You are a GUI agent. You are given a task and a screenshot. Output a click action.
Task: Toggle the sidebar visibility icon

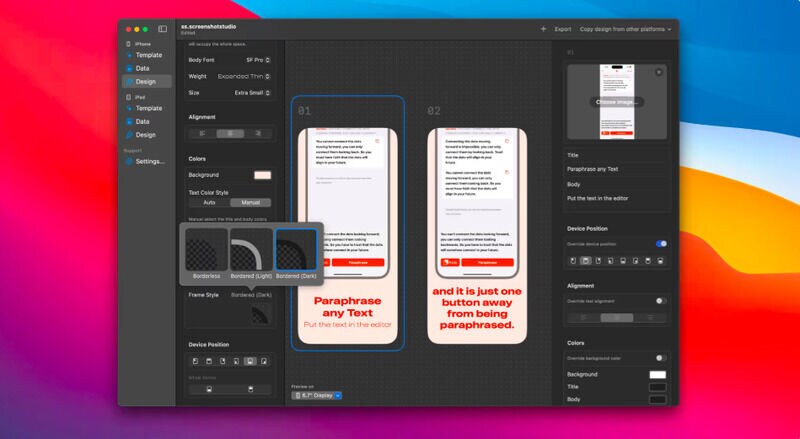pyautogui.click(x=163, y=29)
